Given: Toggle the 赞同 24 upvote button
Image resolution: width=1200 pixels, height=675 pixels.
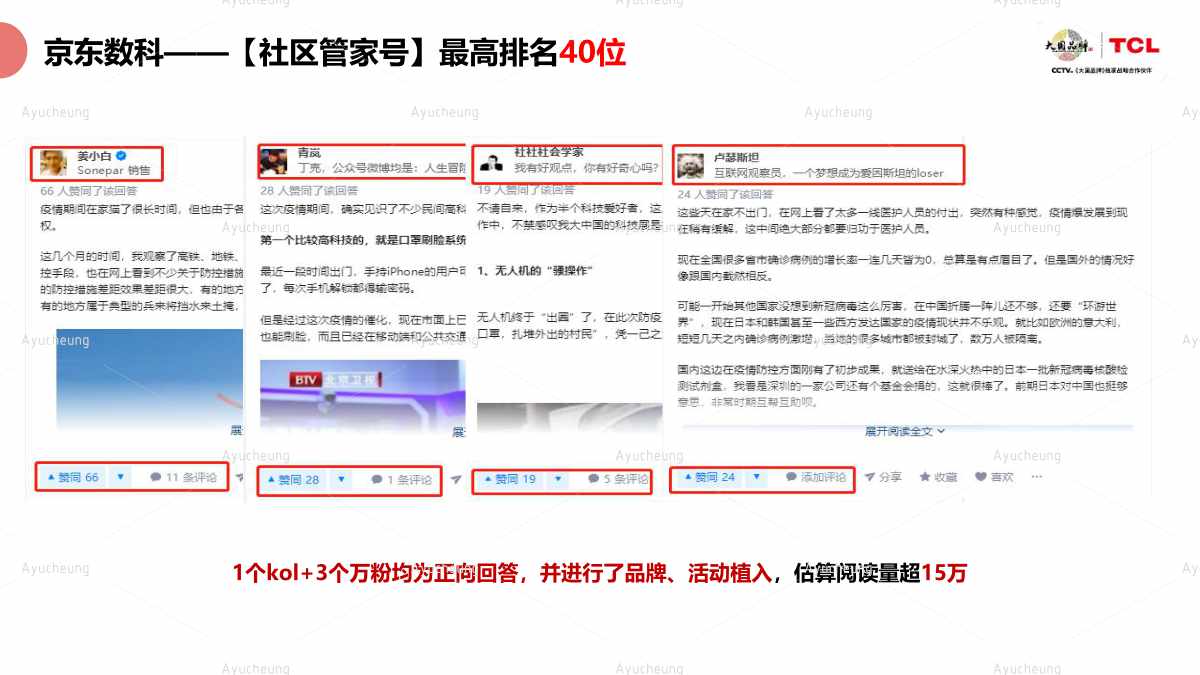Looking at the screenshot, I should pos(709,478).
